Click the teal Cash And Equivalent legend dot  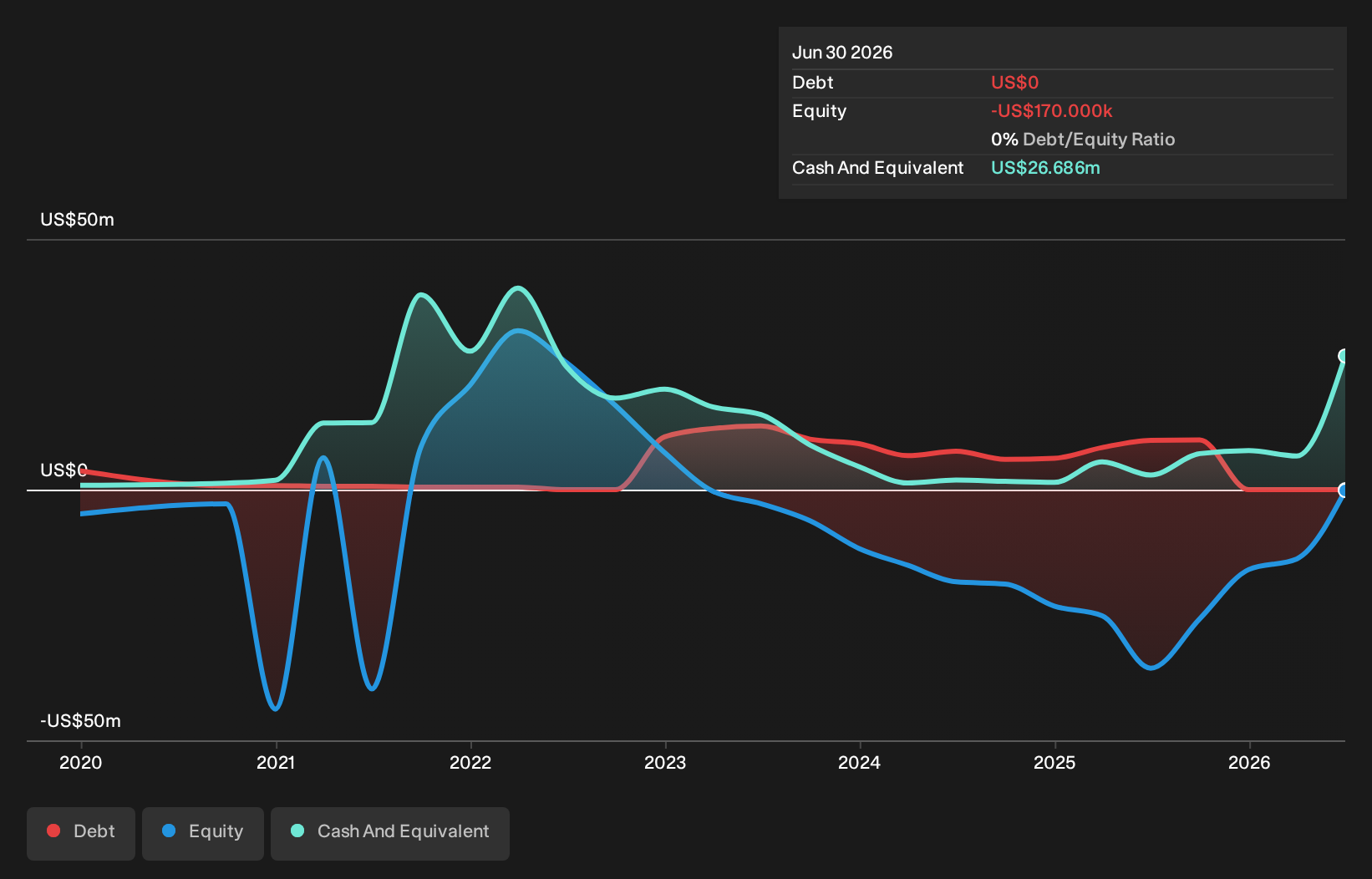(x=297, y=831)
